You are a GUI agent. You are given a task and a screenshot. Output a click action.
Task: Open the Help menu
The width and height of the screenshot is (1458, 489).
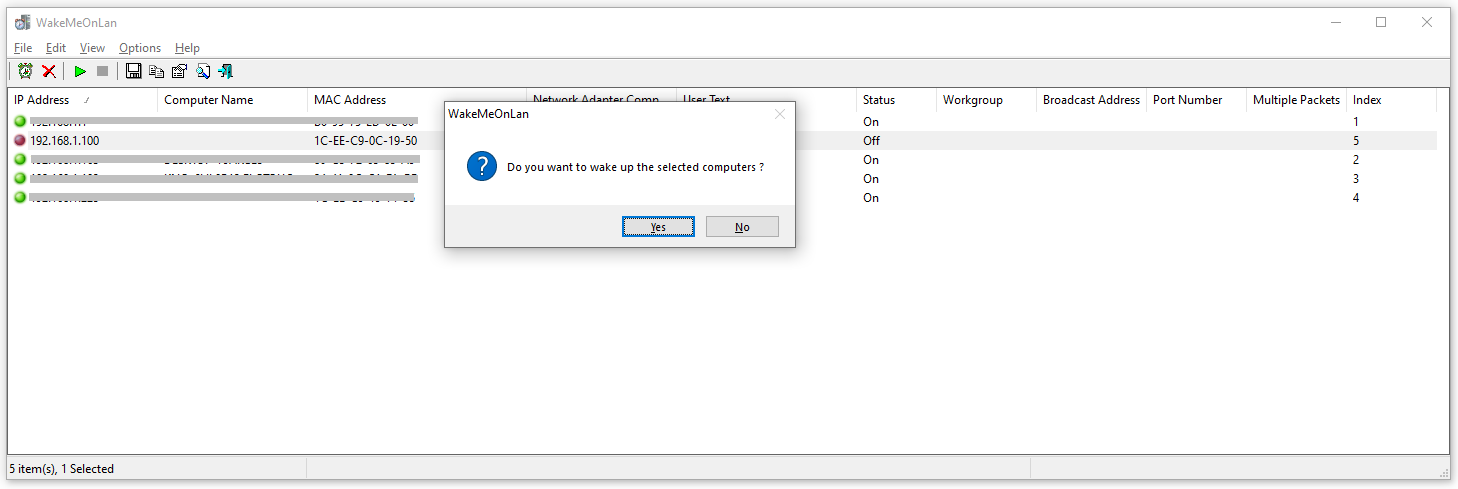(187, 47)
